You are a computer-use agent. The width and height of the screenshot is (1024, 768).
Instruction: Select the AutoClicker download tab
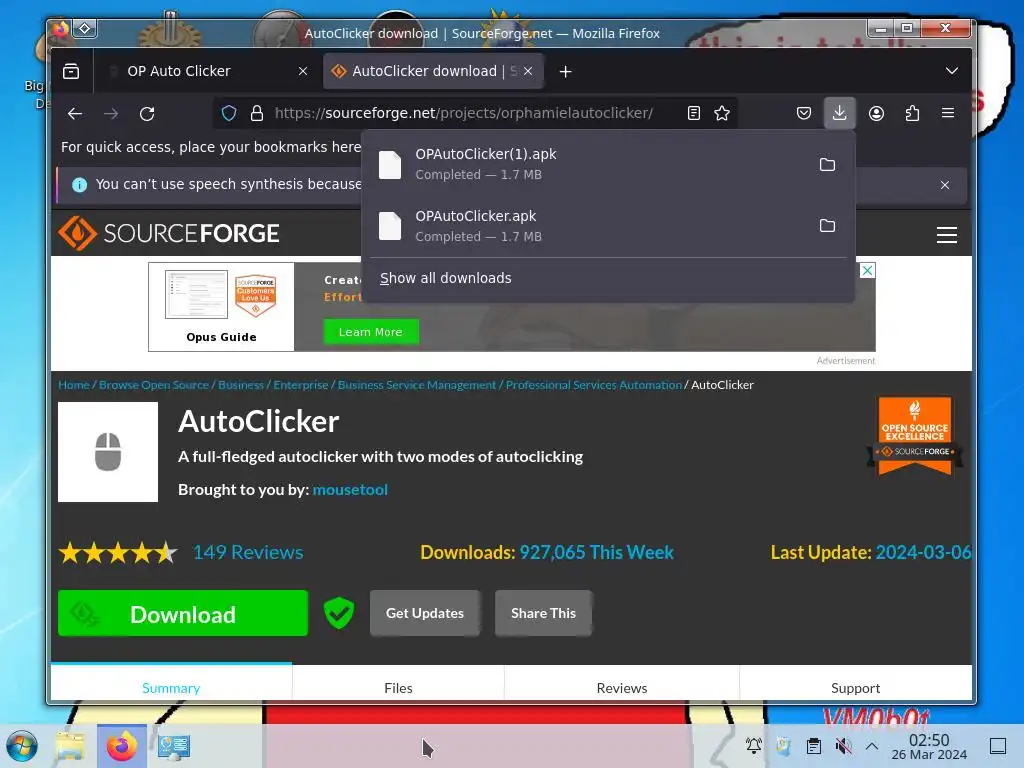[434, 71]
